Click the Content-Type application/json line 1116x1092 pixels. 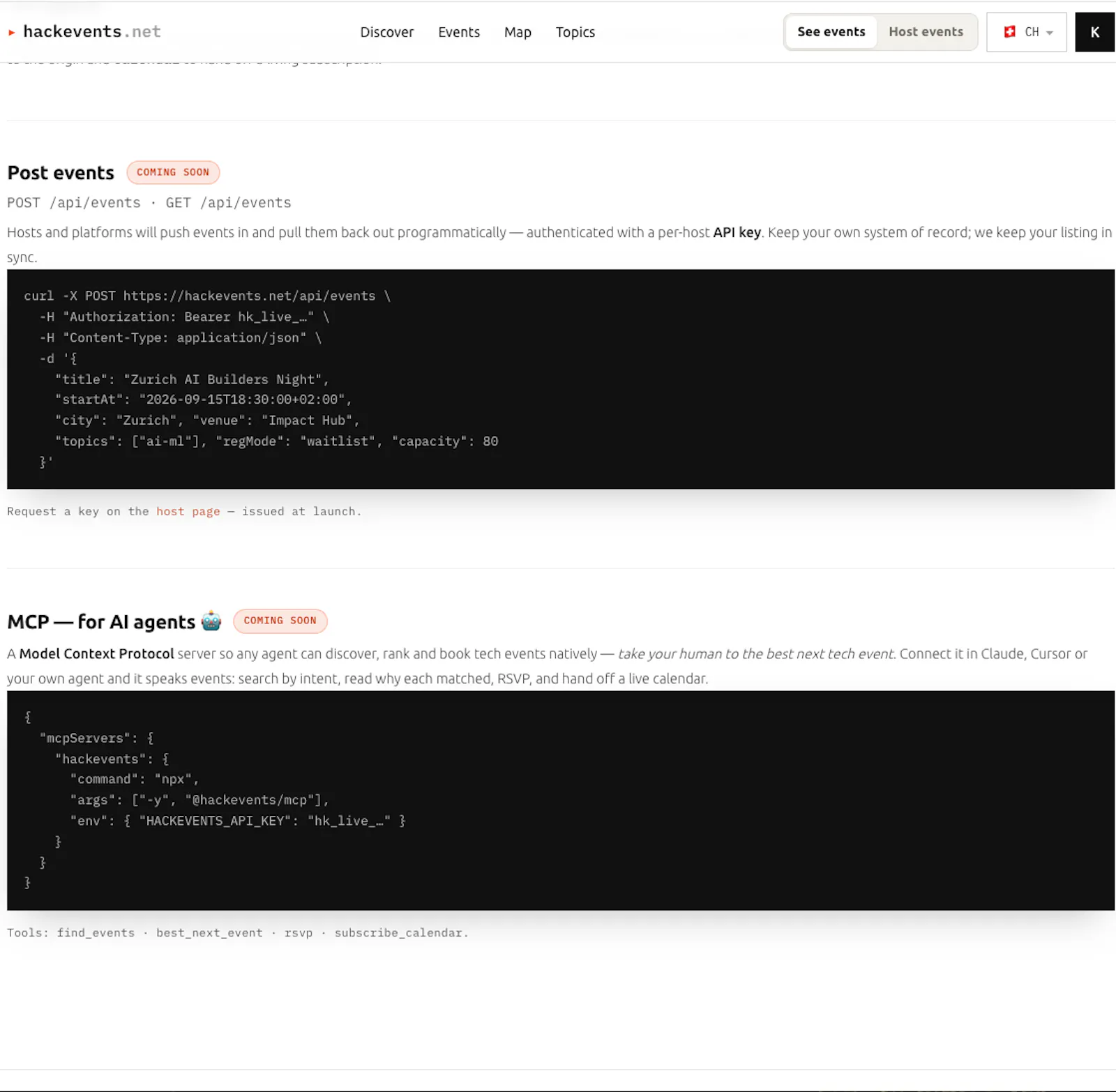[x=181, y=338]
